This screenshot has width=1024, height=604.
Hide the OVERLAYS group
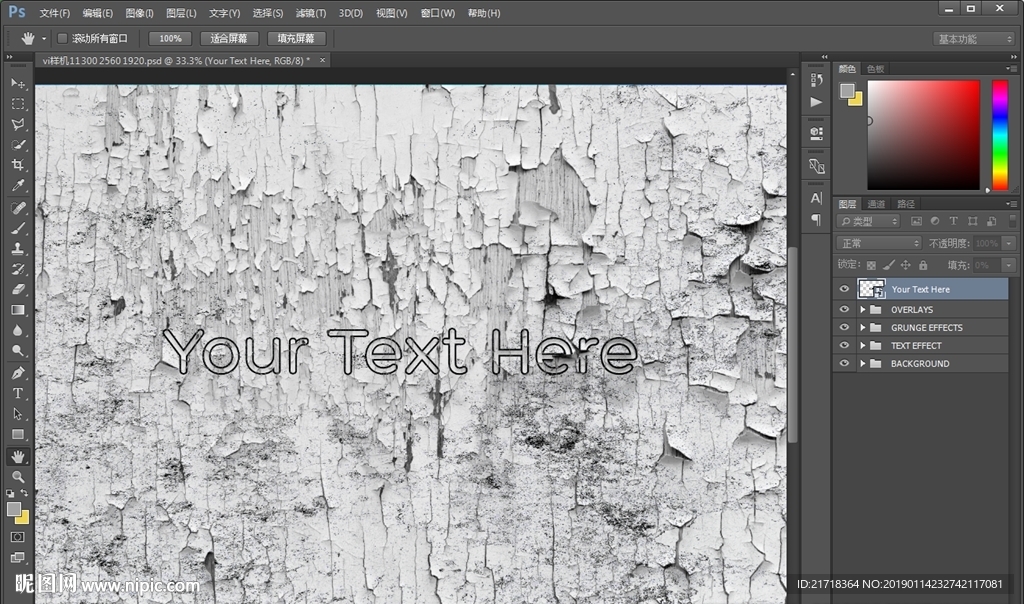[x=844, y=310]
